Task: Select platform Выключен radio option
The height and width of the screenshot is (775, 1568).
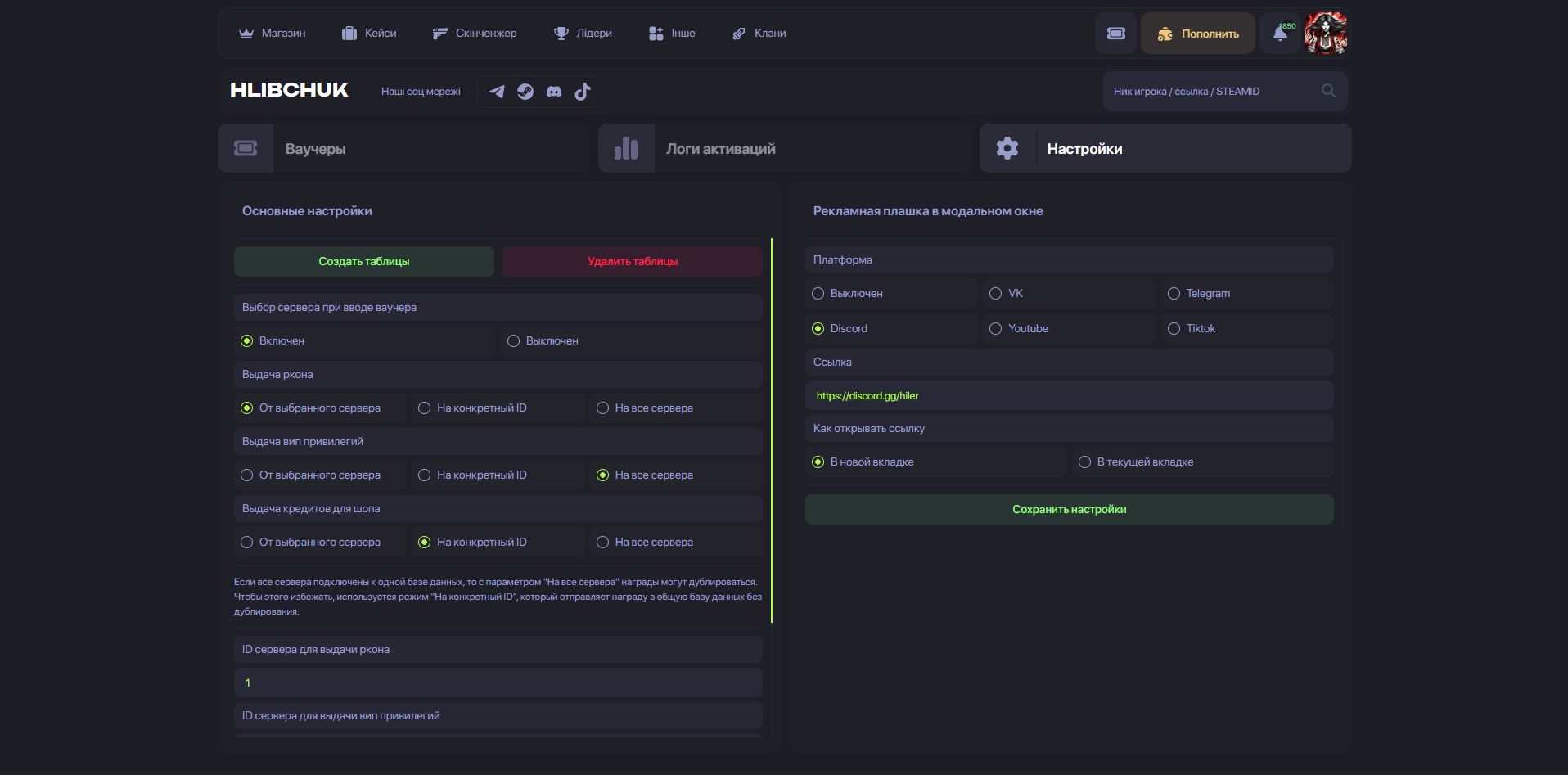Action: click(891, 293)
